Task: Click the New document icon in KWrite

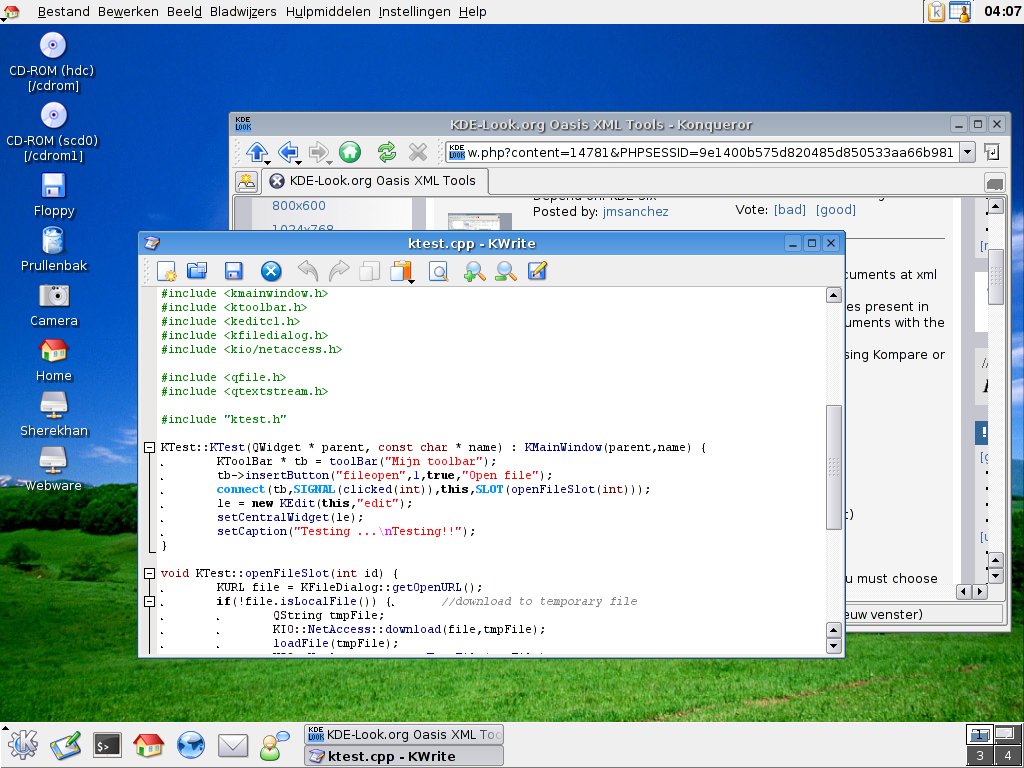Action: [x=167, y=271]
